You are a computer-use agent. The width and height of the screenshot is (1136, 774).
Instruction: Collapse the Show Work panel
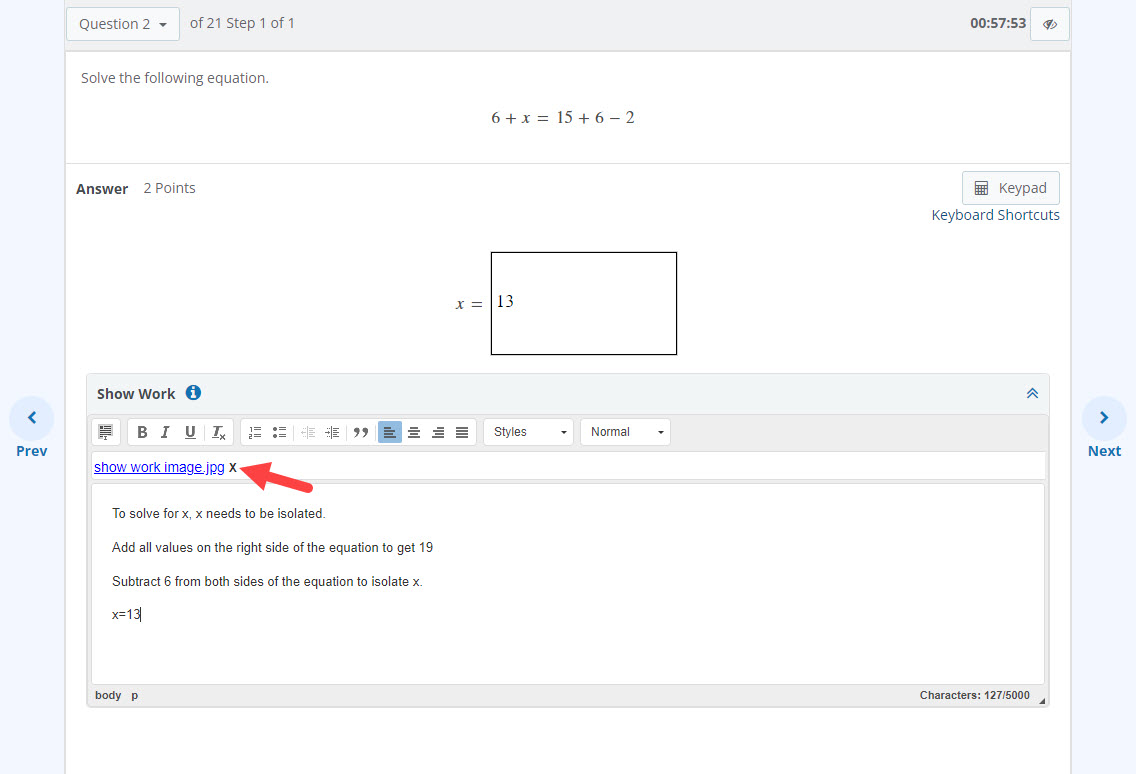(1032, 394)
